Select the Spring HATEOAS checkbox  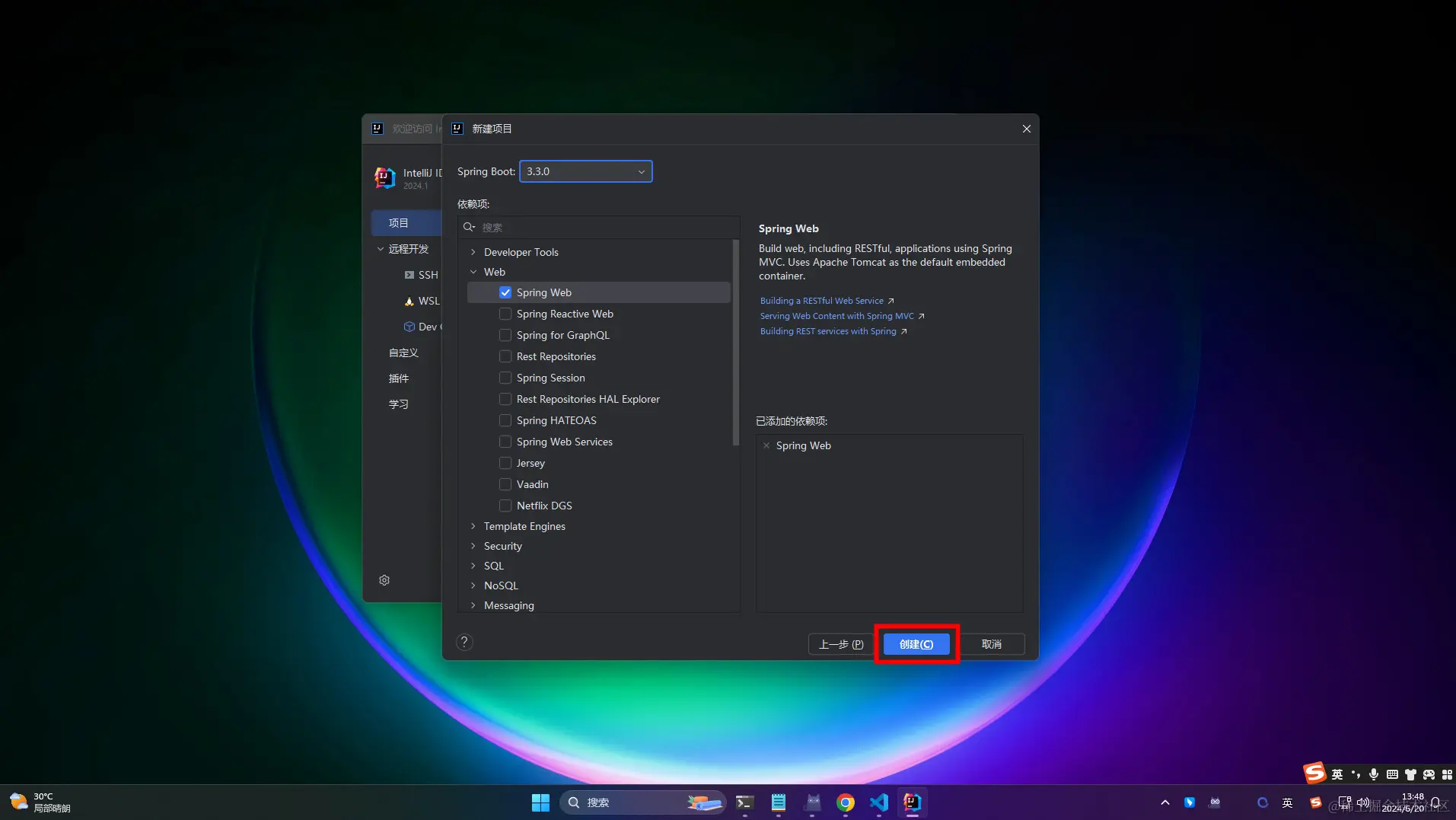click(x=505, y=420)
